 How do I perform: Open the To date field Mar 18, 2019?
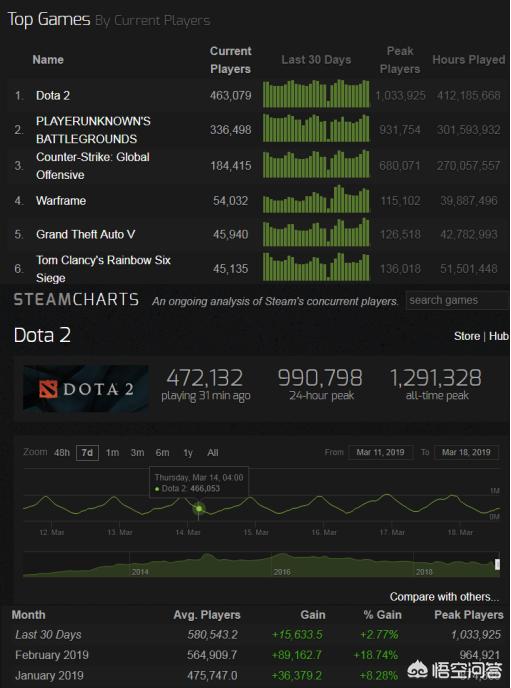[466, 452]
